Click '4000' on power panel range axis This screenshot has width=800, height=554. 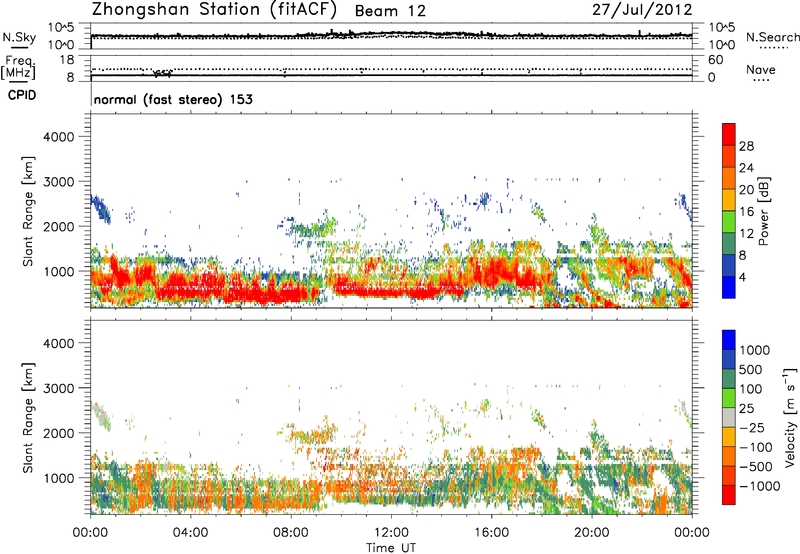58,137
